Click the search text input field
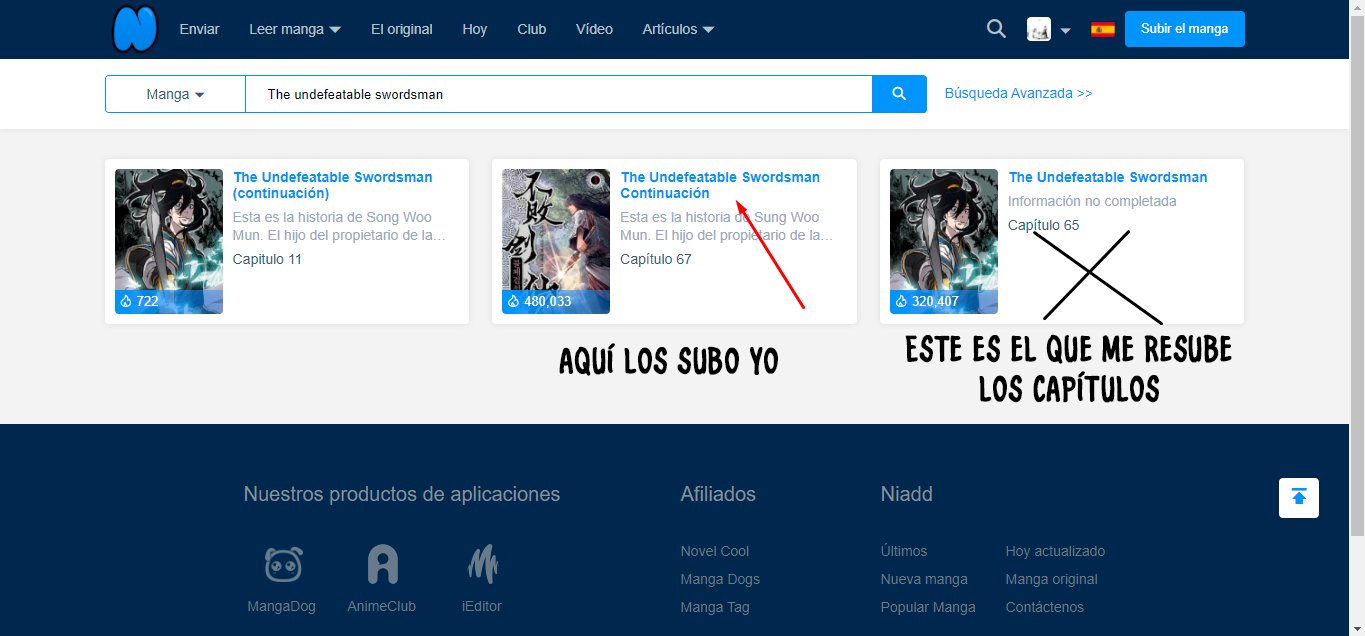Image resolution: width=1365 pixels, height=636 pixels. click(x=558, y=94)
